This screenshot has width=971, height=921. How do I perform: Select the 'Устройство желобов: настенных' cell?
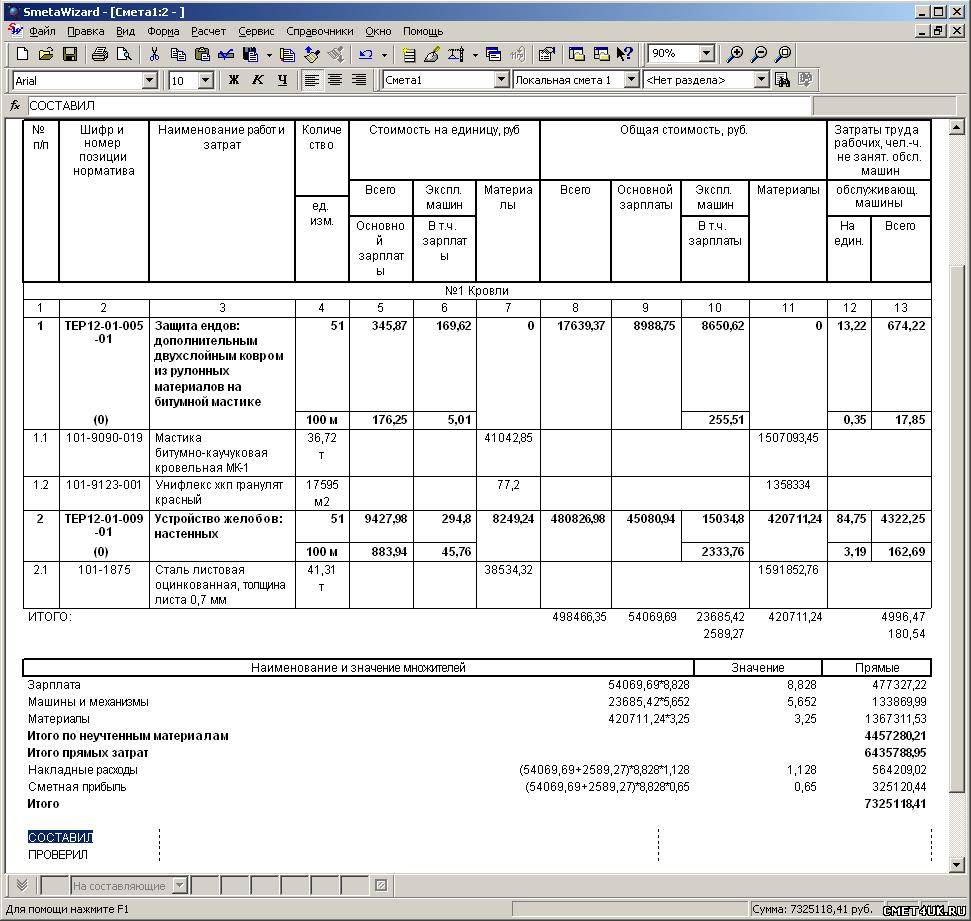222,536
